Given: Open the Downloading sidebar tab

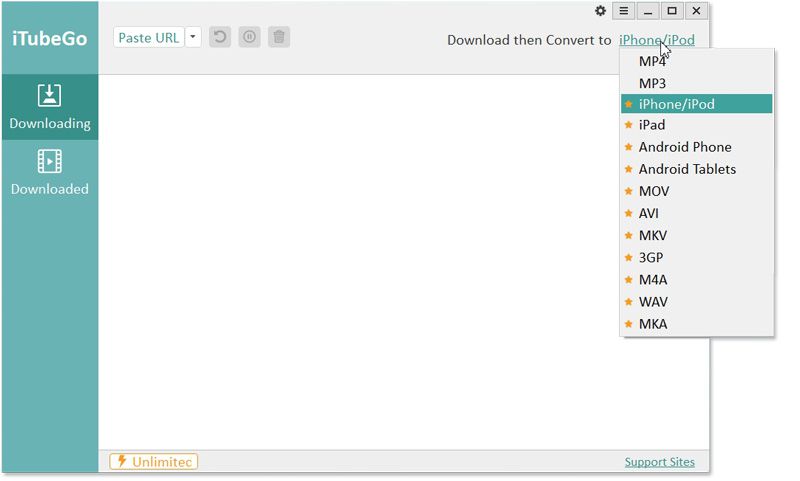Looking at the screenshot, I should pyautogui.click(x=50, y=107).
